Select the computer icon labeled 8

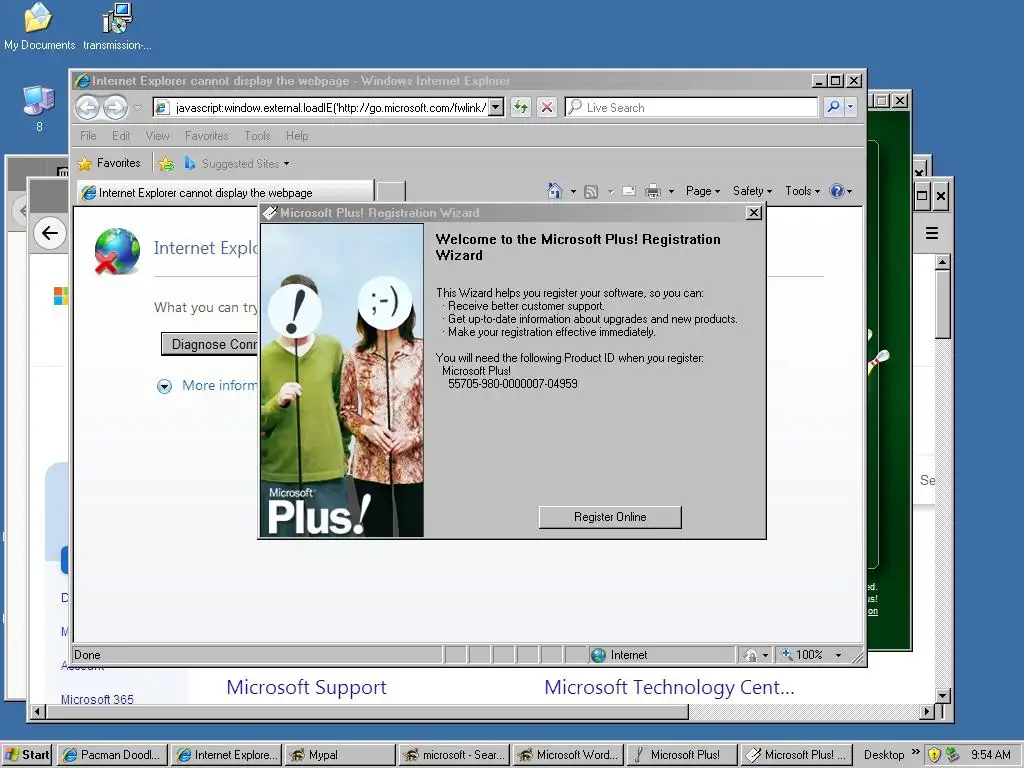click(x=39, y=108)
